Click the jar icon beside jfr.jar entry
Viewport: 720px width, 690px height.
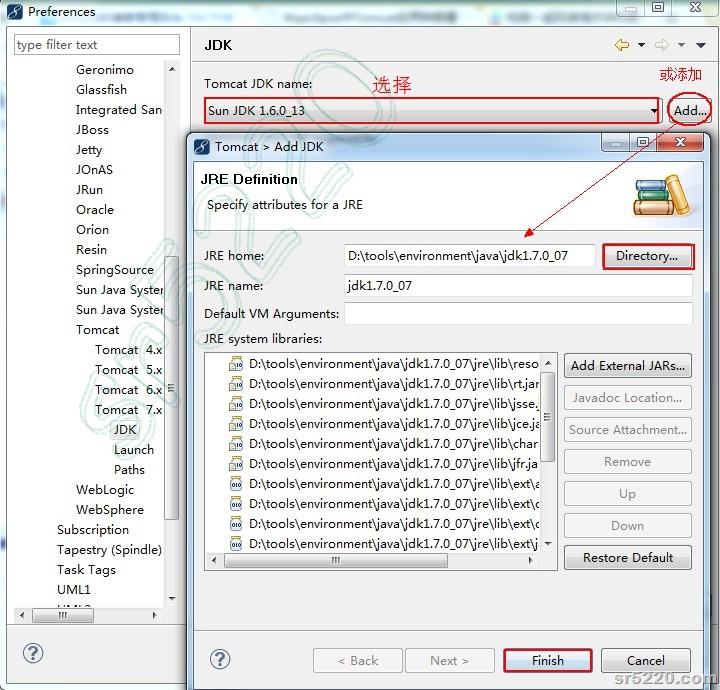click(236, 464)
